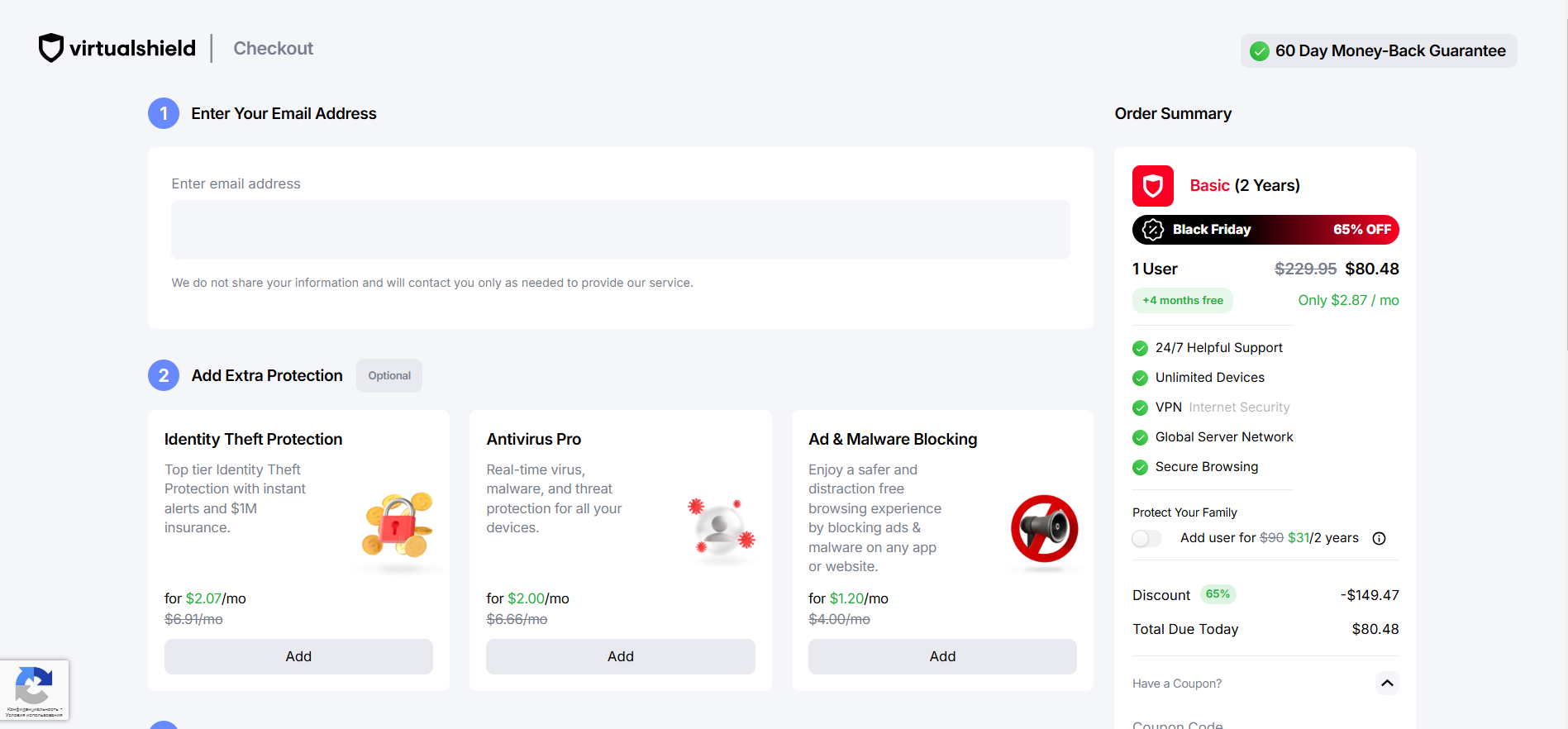Viewport: 1568px width, 729px height.
Task: Click the Have a Coupon? label
Action: [x=1176, y=684]
